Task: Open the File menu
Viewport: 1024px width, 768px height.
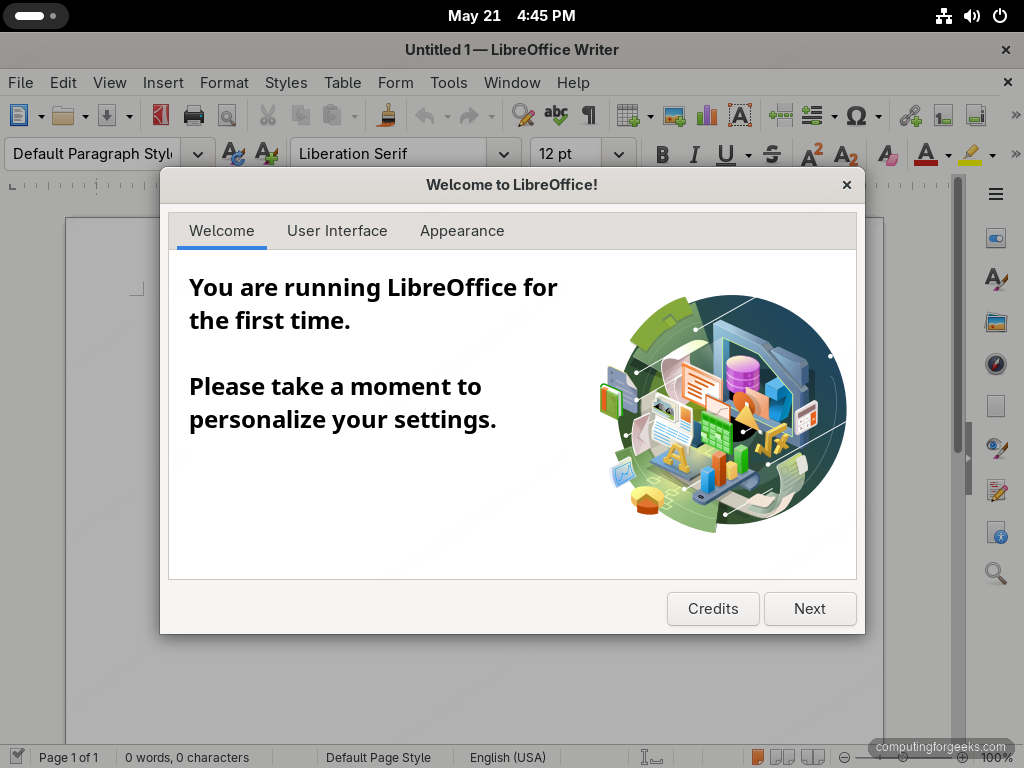Action: point(20,83)
